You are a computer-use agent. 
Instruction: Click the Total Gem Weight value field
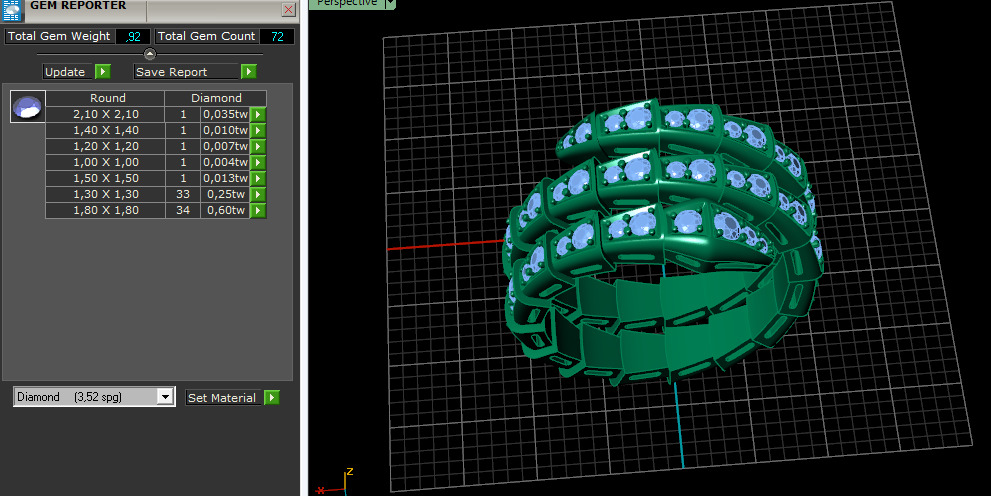click(133, 37)
